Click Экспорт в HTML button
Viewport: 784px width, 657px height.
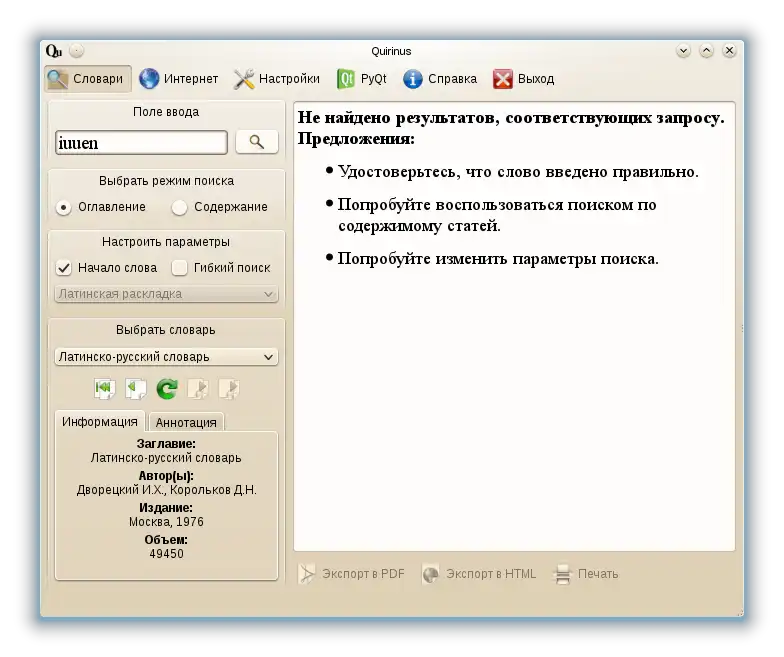(479, 574)
